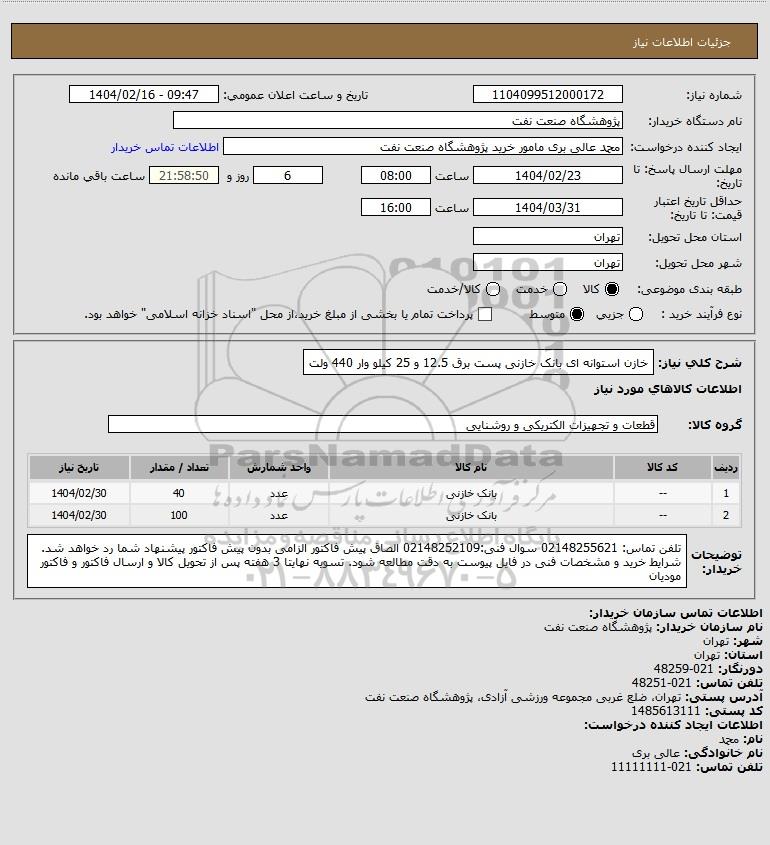
Task: Click the creator phone 11111111-021
Action: [651, 767]
